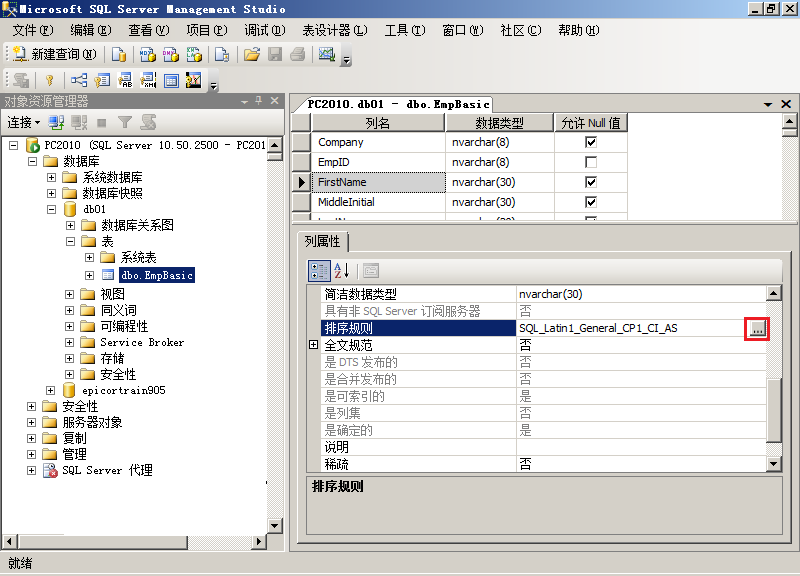Screen dimensions: 800x576
Task: Click the Set Primary Key icon
Action: coord(49,80)
